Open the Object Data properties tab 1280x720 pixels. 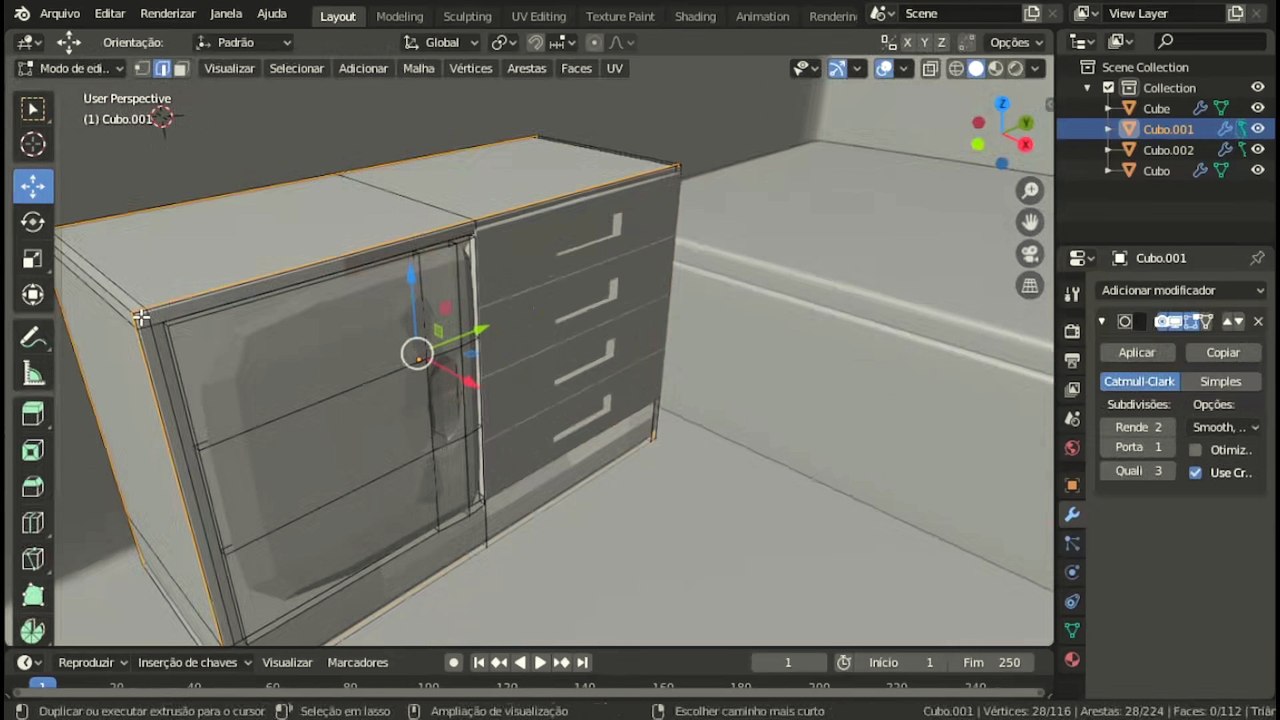point(1072,631)
